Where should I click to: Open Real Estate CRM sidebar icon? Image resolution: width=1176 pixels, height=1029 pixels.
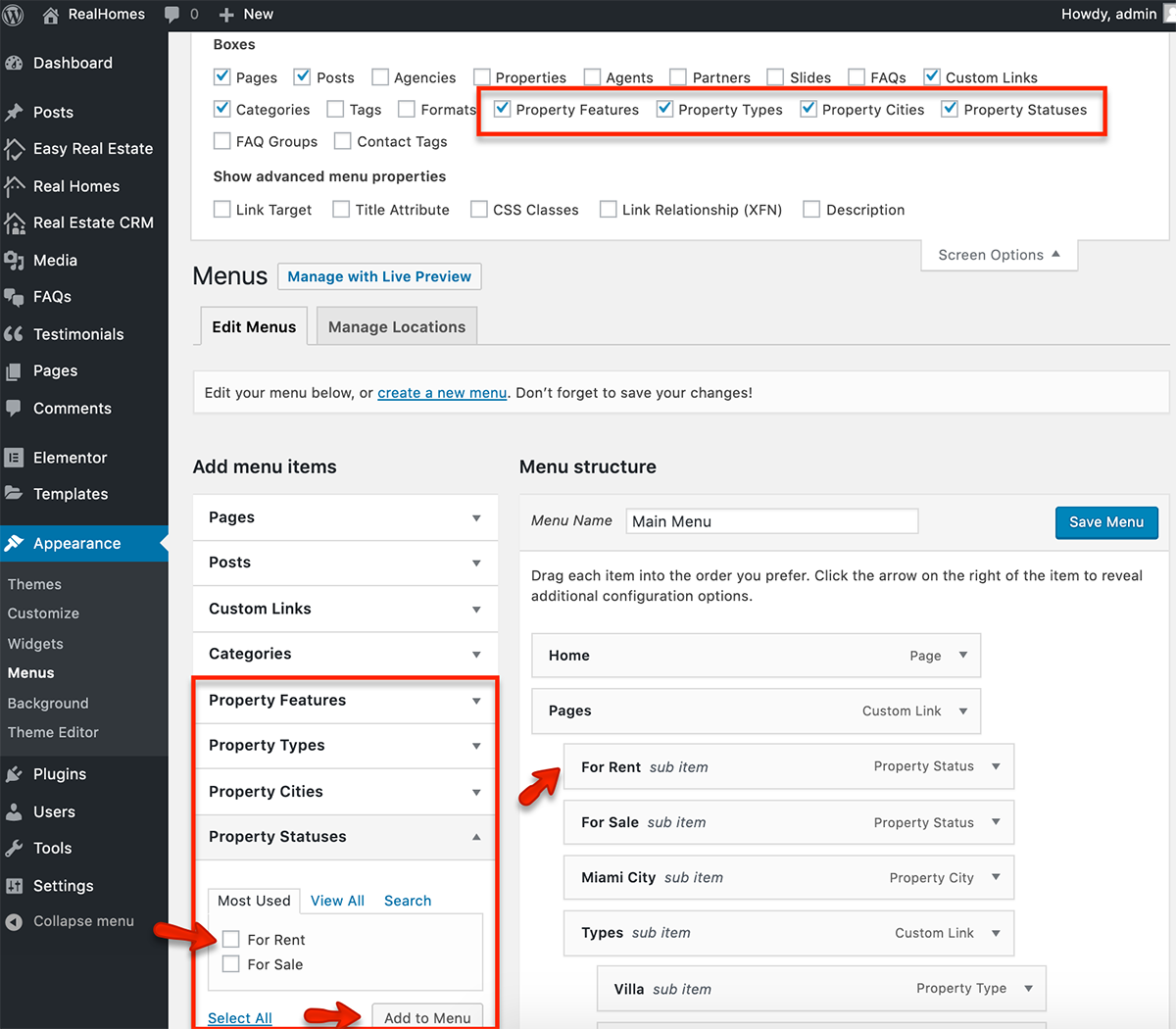(15, 222)
